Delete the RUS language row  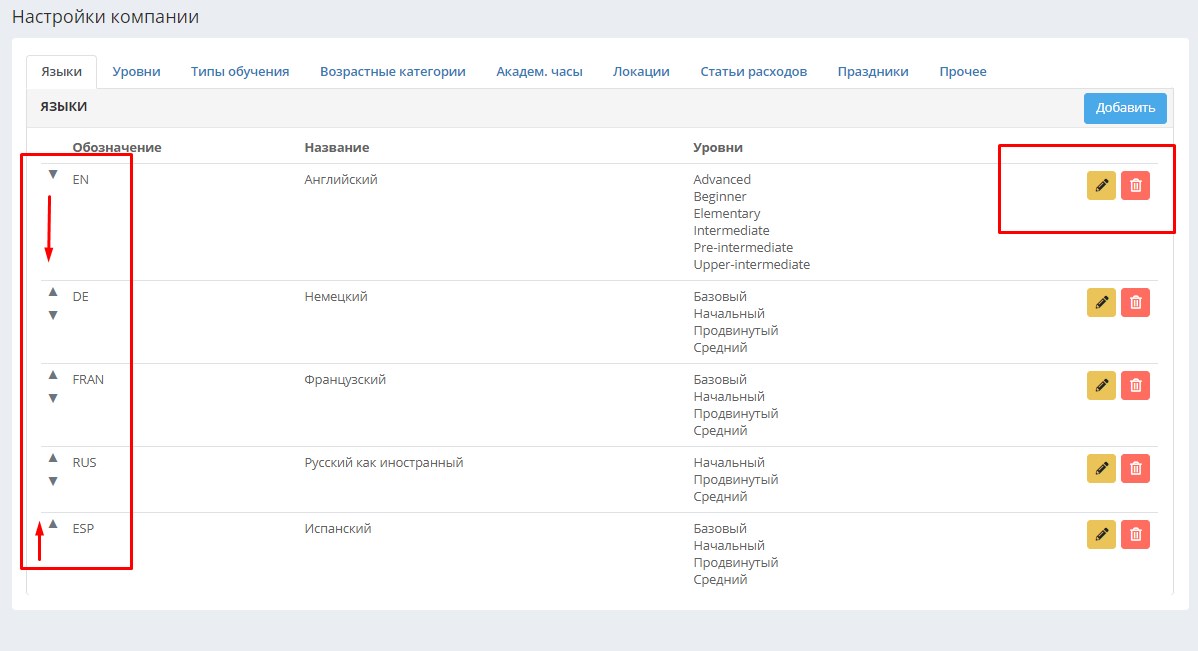click(1135, 468)
